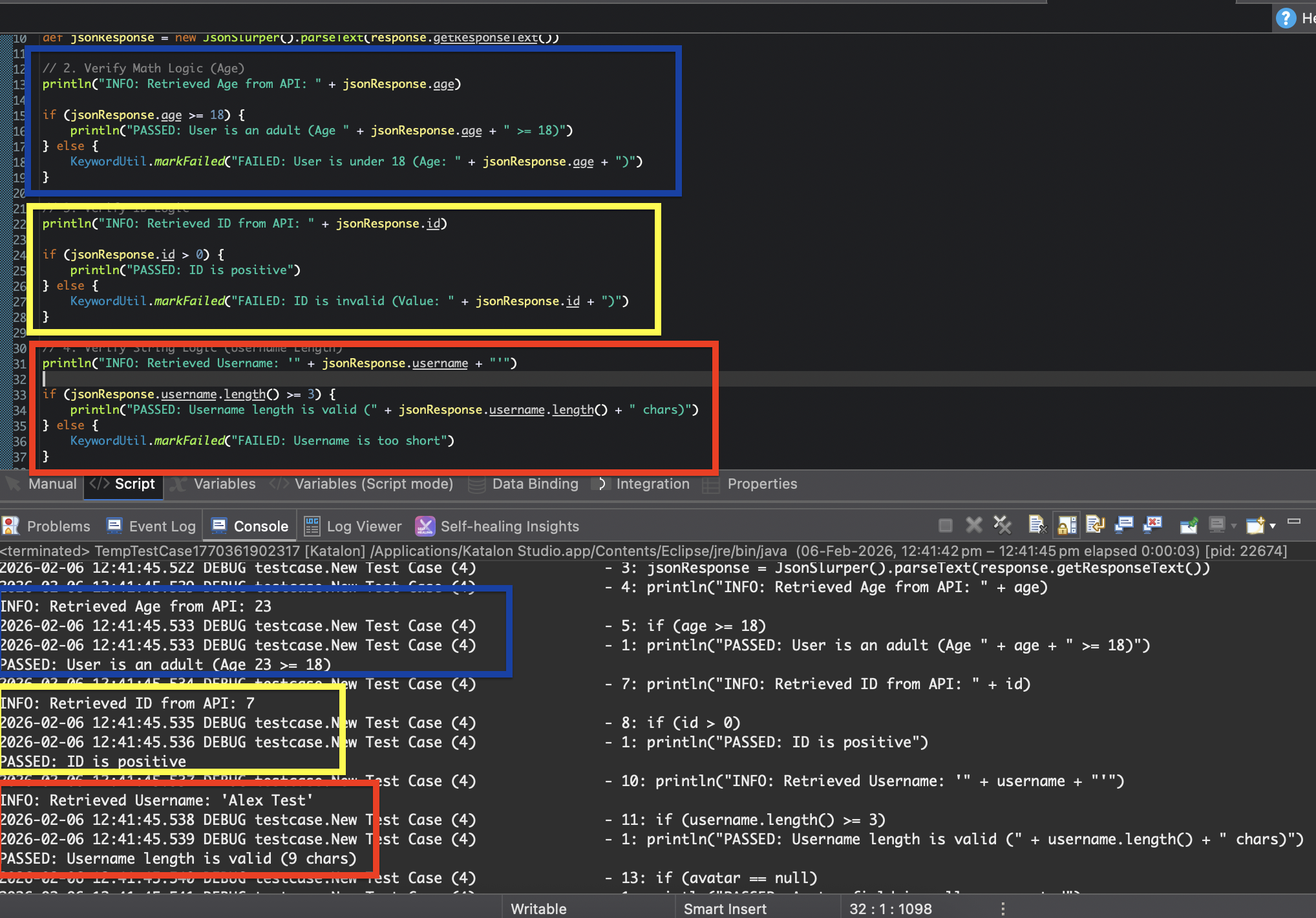Change Smart Insert mode in status bar
The height and width of the screenshot is (918, 1316).
click(725, 908)
